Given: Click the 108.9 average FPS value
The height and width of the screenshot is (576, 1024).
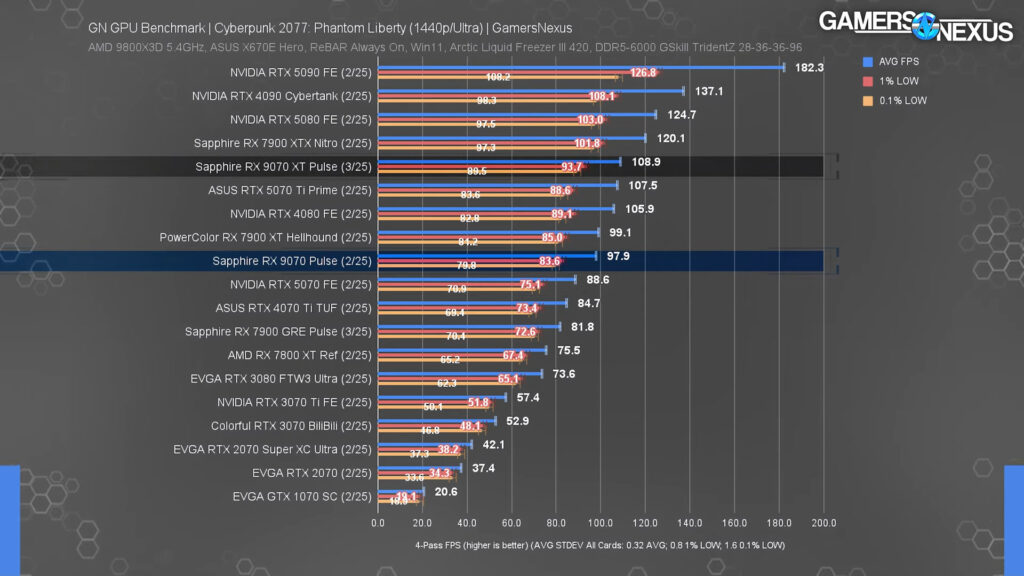Looking at the screenshot, I should [x=646, y=161].
